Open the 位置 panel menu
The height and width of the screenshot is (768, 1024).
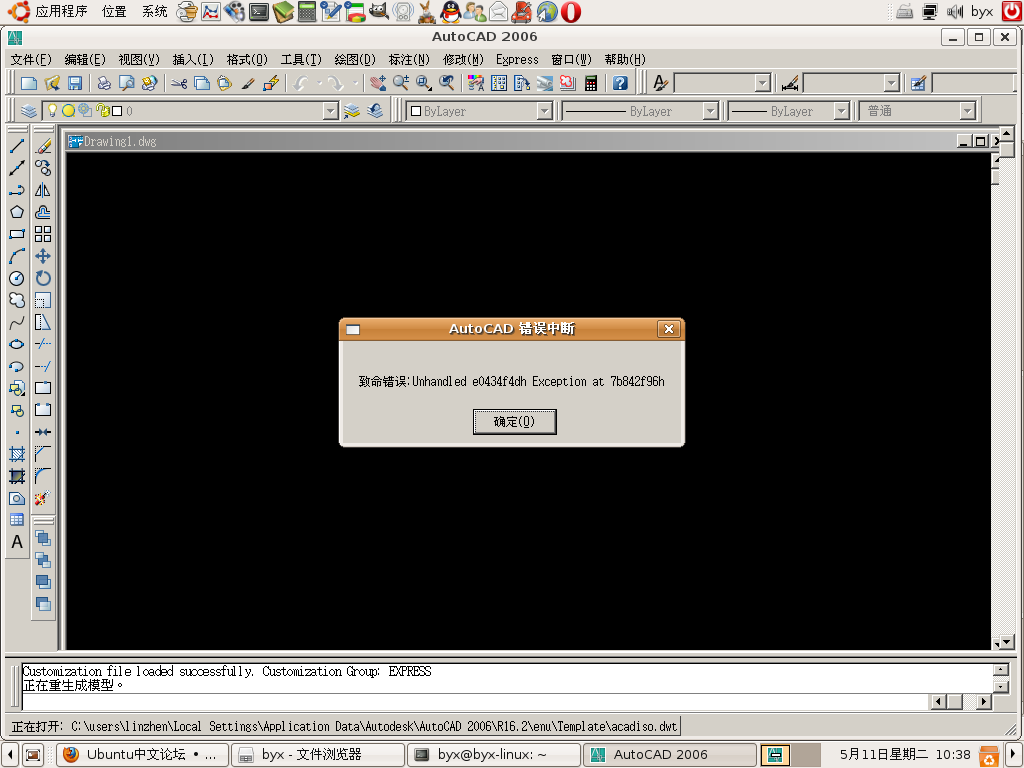point(114,11)
